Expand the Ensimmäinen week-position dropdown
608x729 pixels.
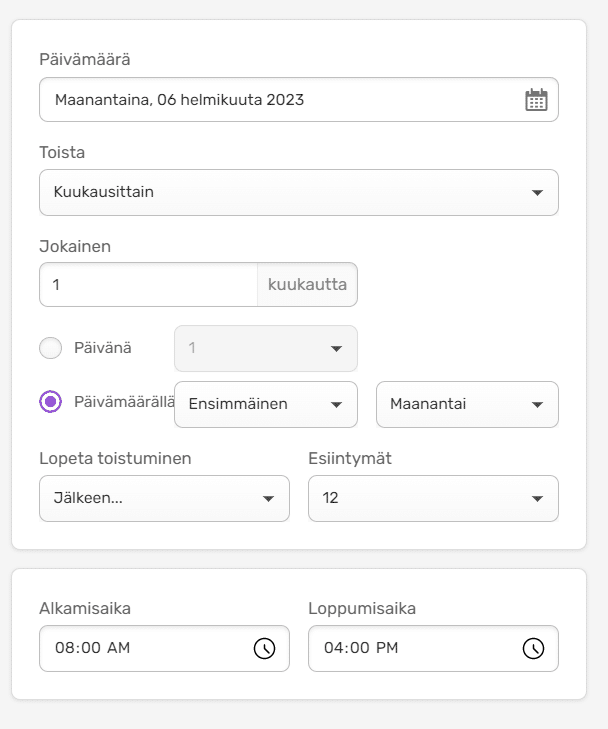click(x=265, y=405)
